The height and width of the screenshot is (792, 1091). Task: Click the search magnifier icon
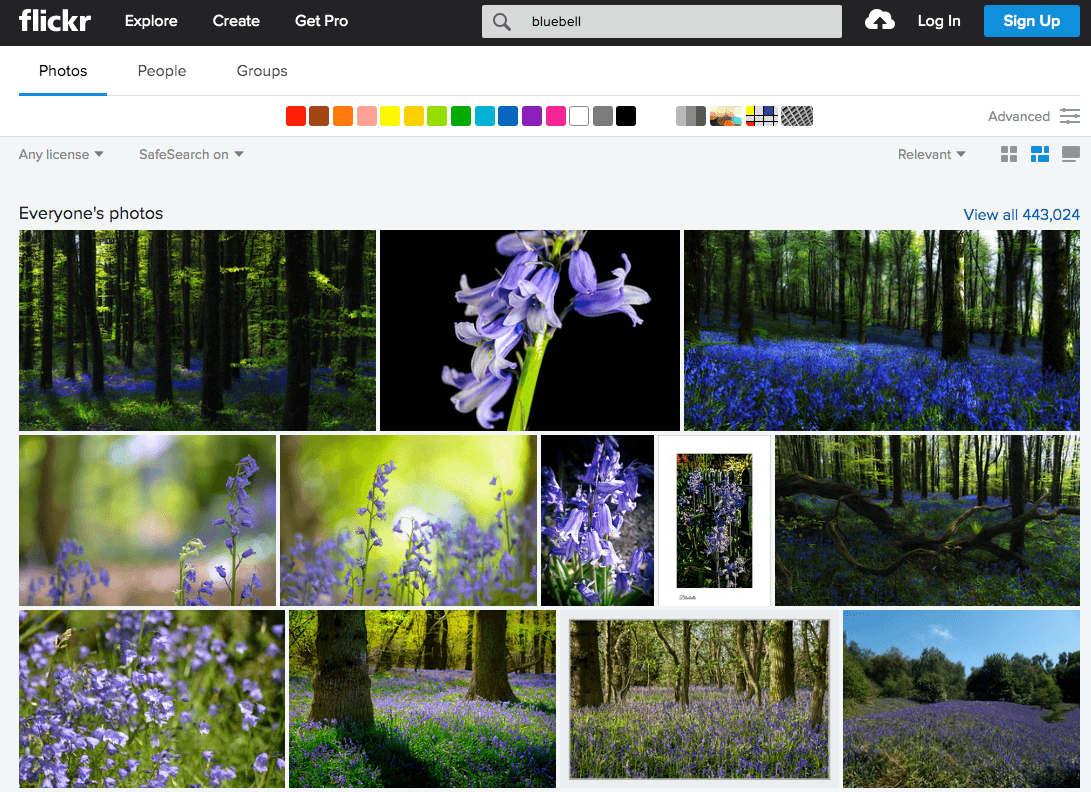click(x=502, y=22)
